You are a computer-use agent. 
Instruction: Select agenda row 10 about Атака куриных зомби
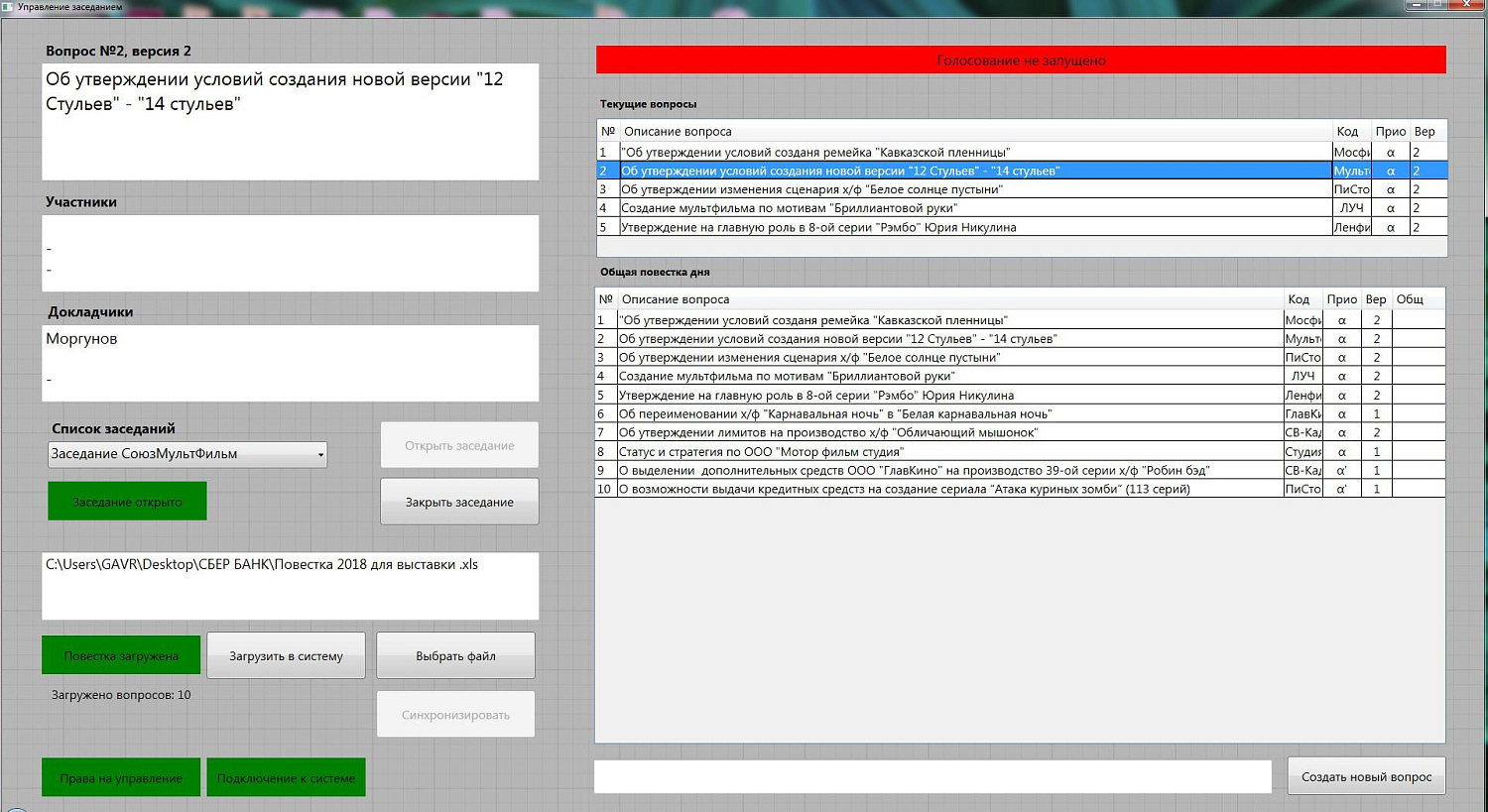(904, 490)
